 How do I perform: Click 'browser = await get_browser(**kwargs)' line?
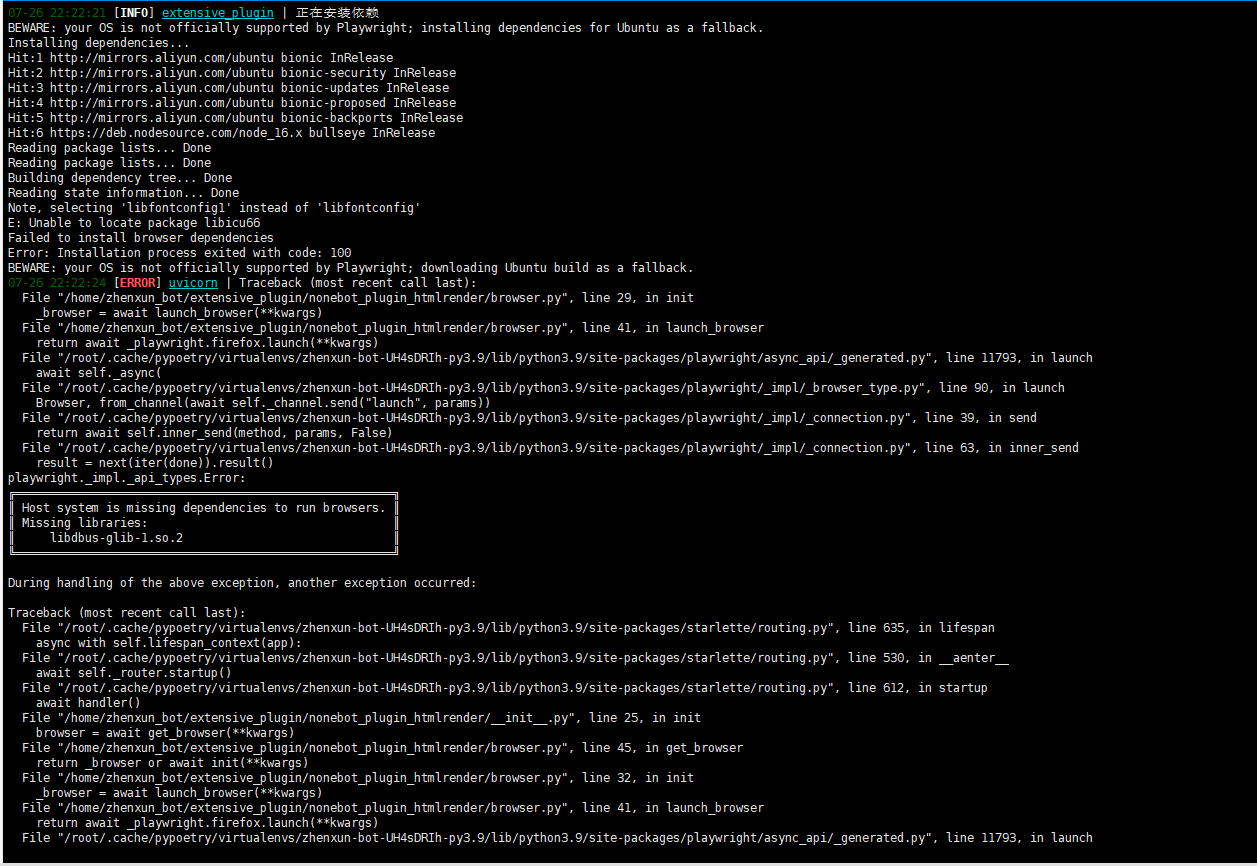pos(165,733)
